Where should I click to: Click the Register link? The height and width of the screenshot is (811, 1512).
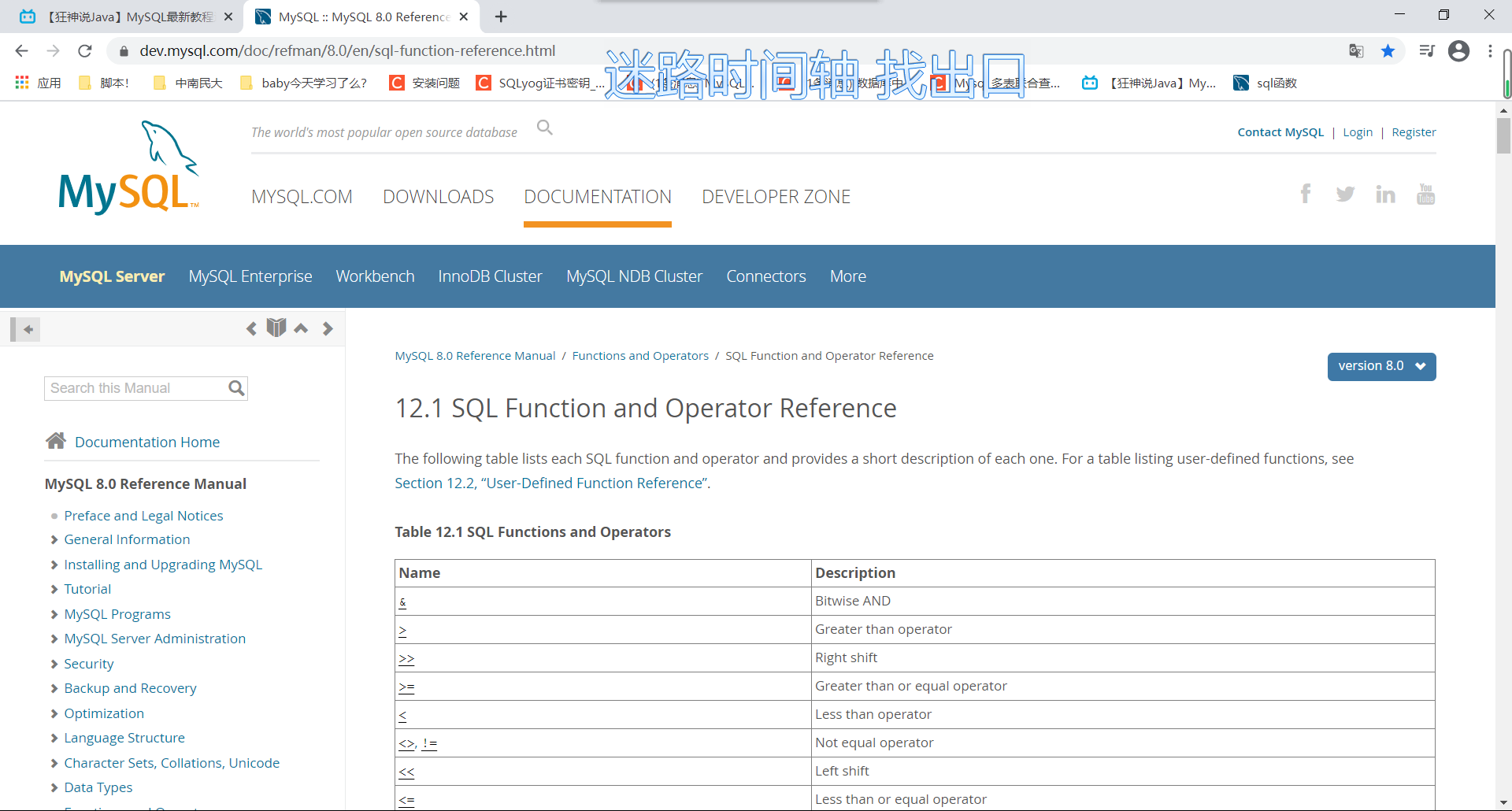click(x=1414, y=132)
